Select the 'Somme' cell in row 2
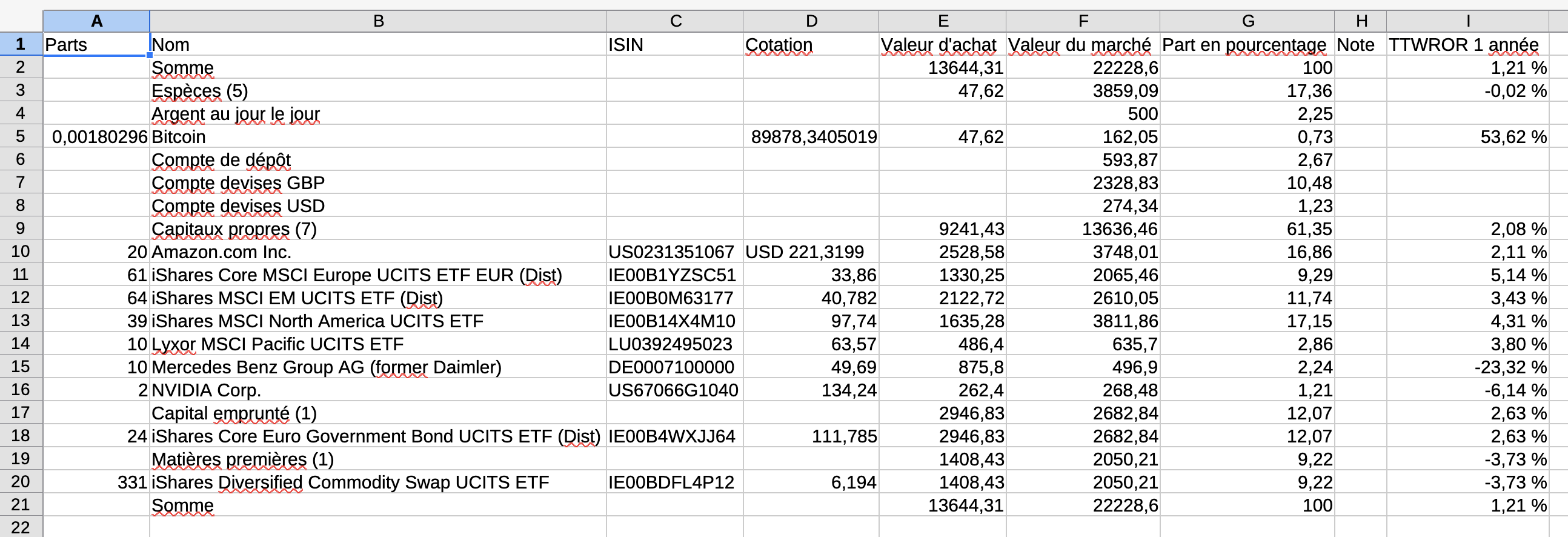 pos(378,68)
